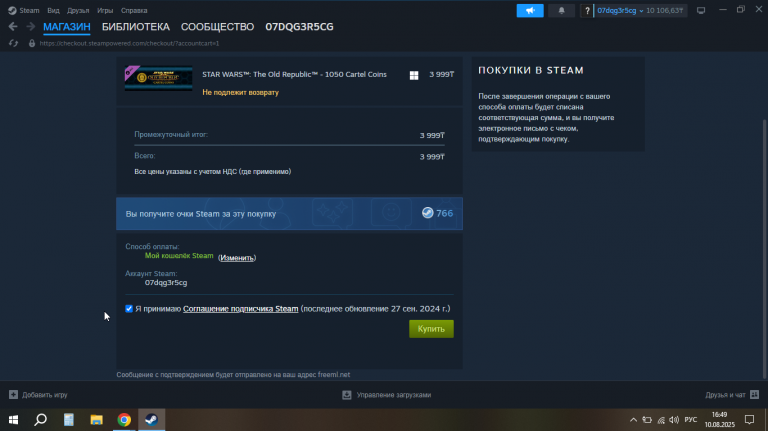Click the network Wi-Fi tray icon
This screenshot has width=768, height=431.
[x=661, y=420]
